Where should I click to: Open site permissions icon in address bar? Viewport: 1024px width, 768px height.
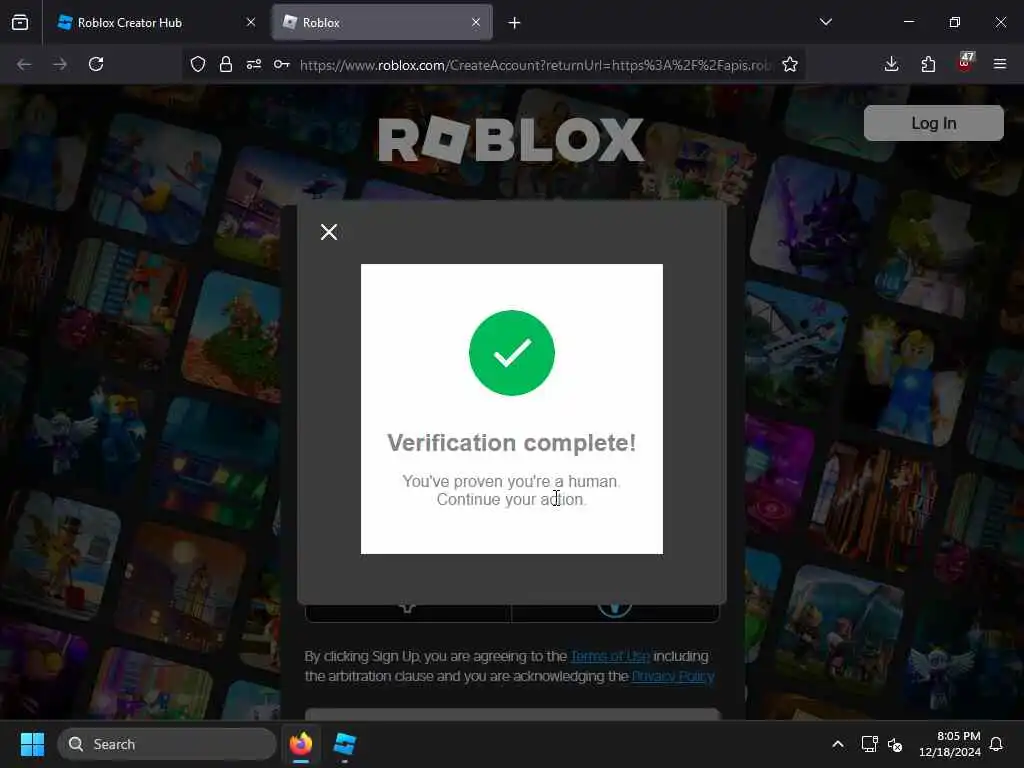coord(254,64)
